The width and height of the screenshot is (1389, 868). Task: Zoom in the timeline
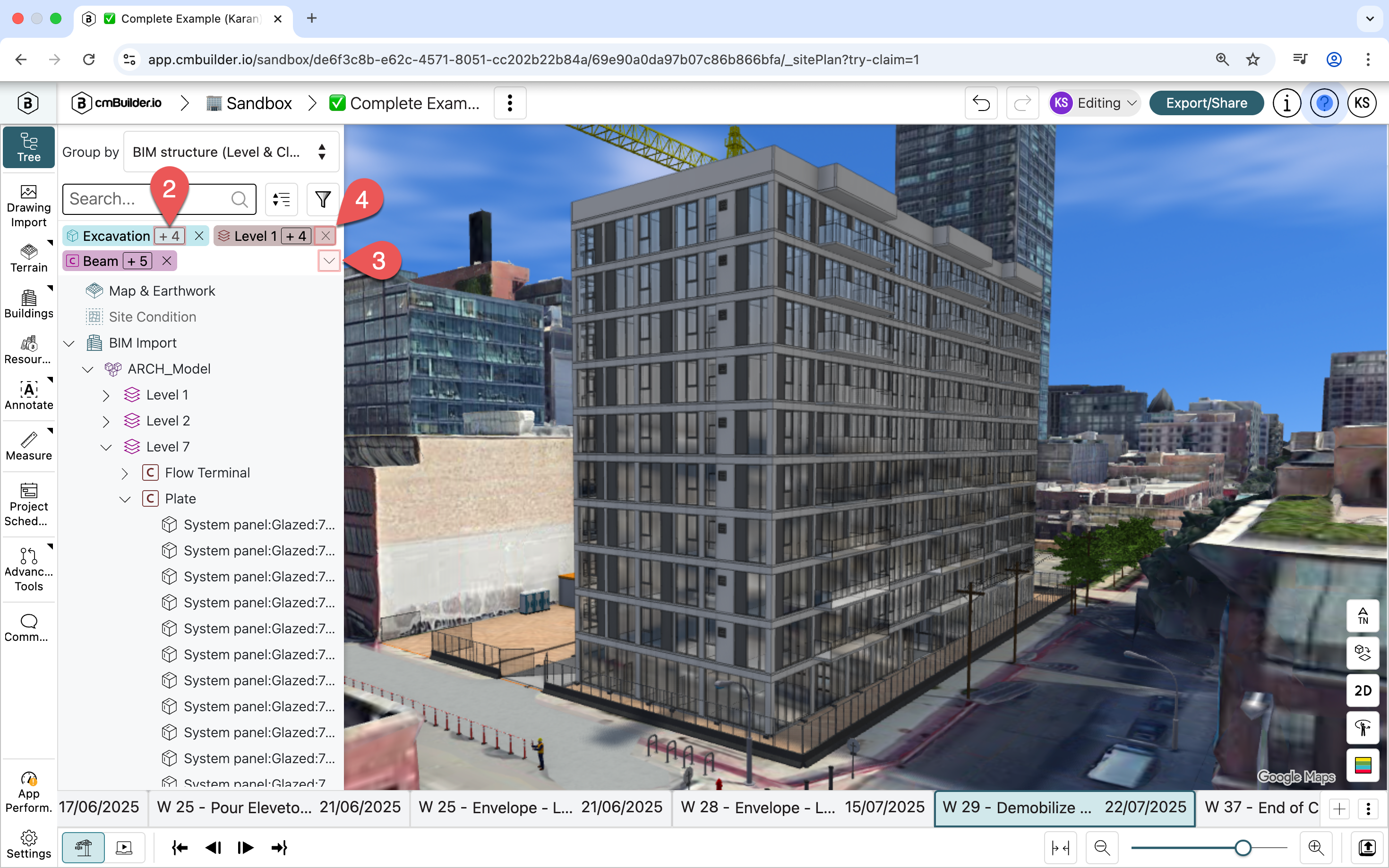click(1315, 847)
